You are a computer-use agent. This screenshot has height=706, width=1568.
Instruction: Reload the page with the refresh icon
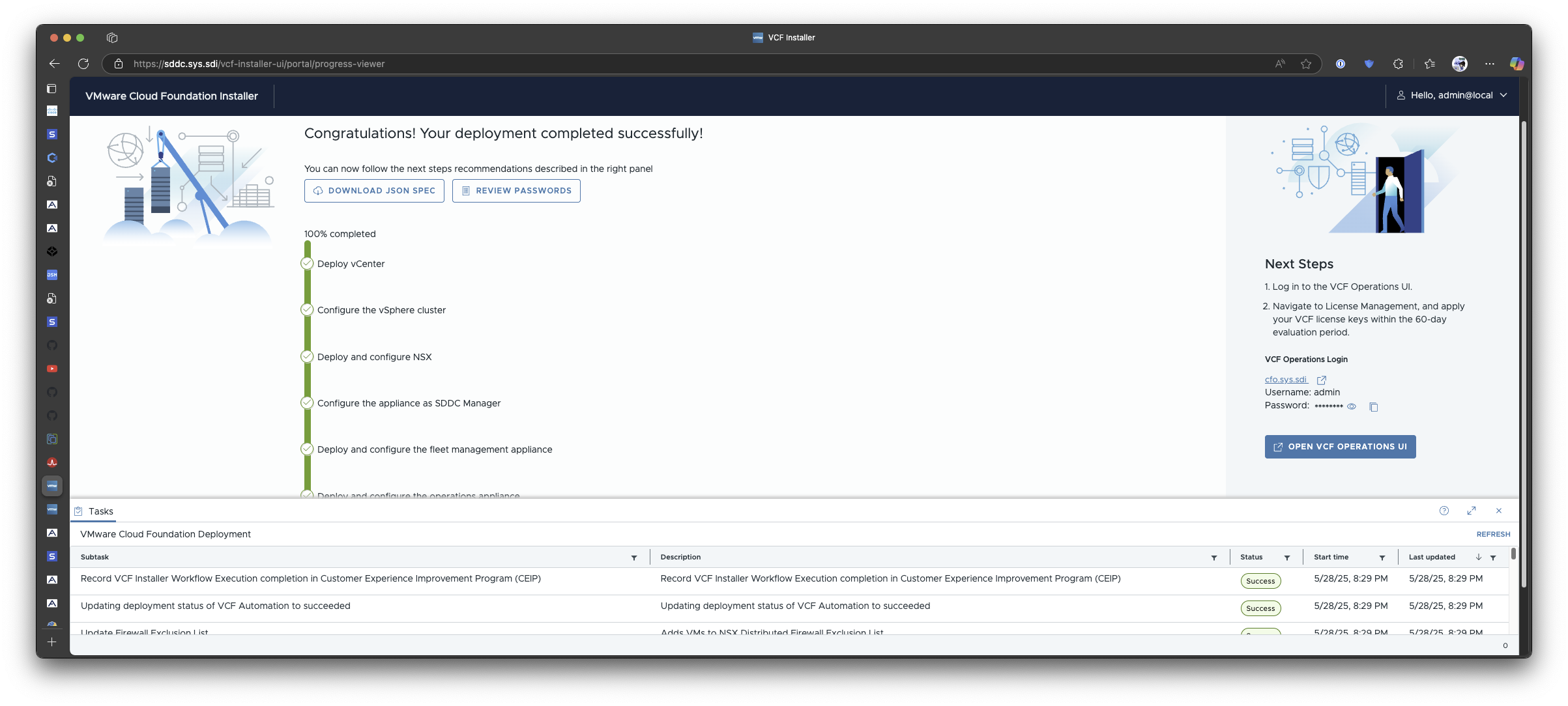[83, 64]
